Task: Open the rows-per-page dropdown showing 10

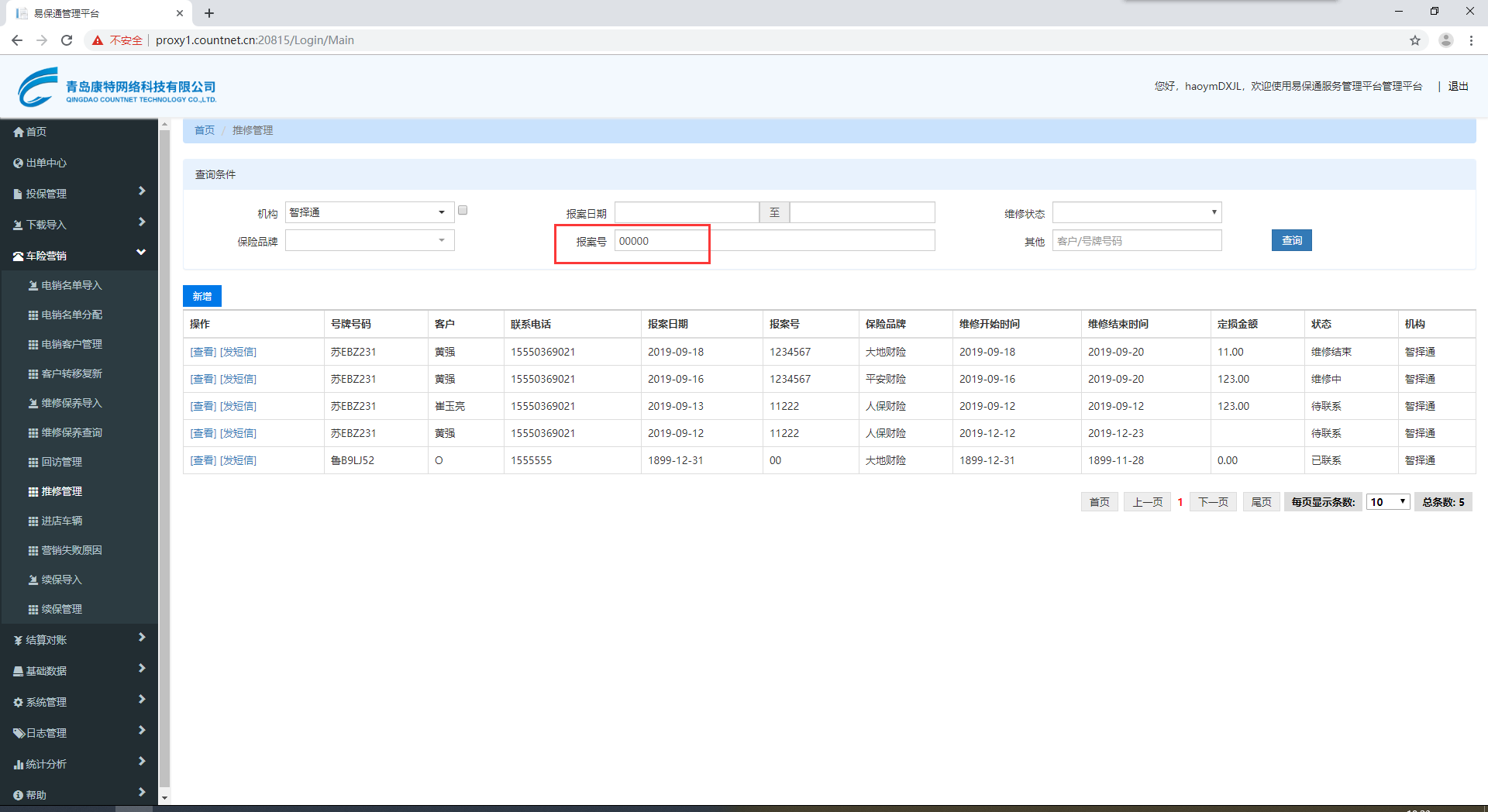Action: click(1387, 502)
